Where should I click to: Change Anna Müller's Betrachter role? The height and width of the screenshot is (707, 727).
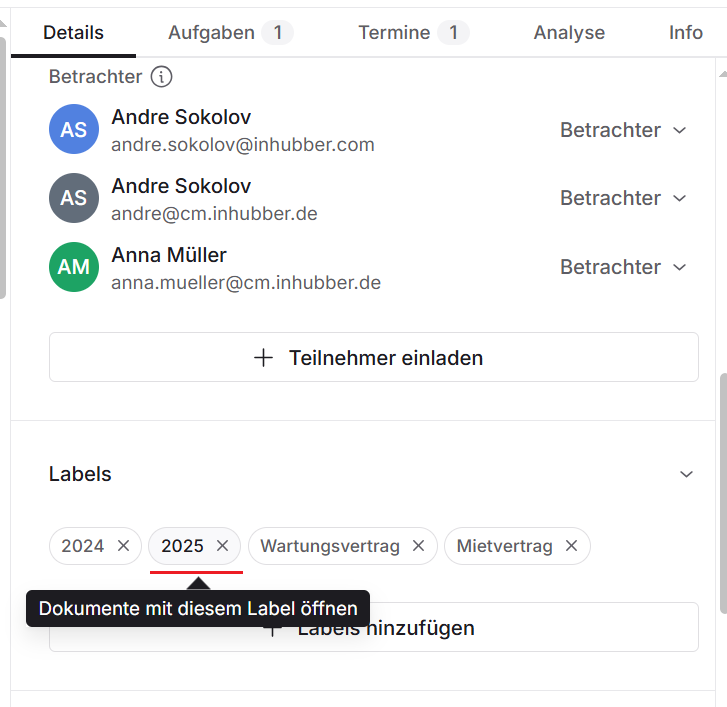[624, 267]
